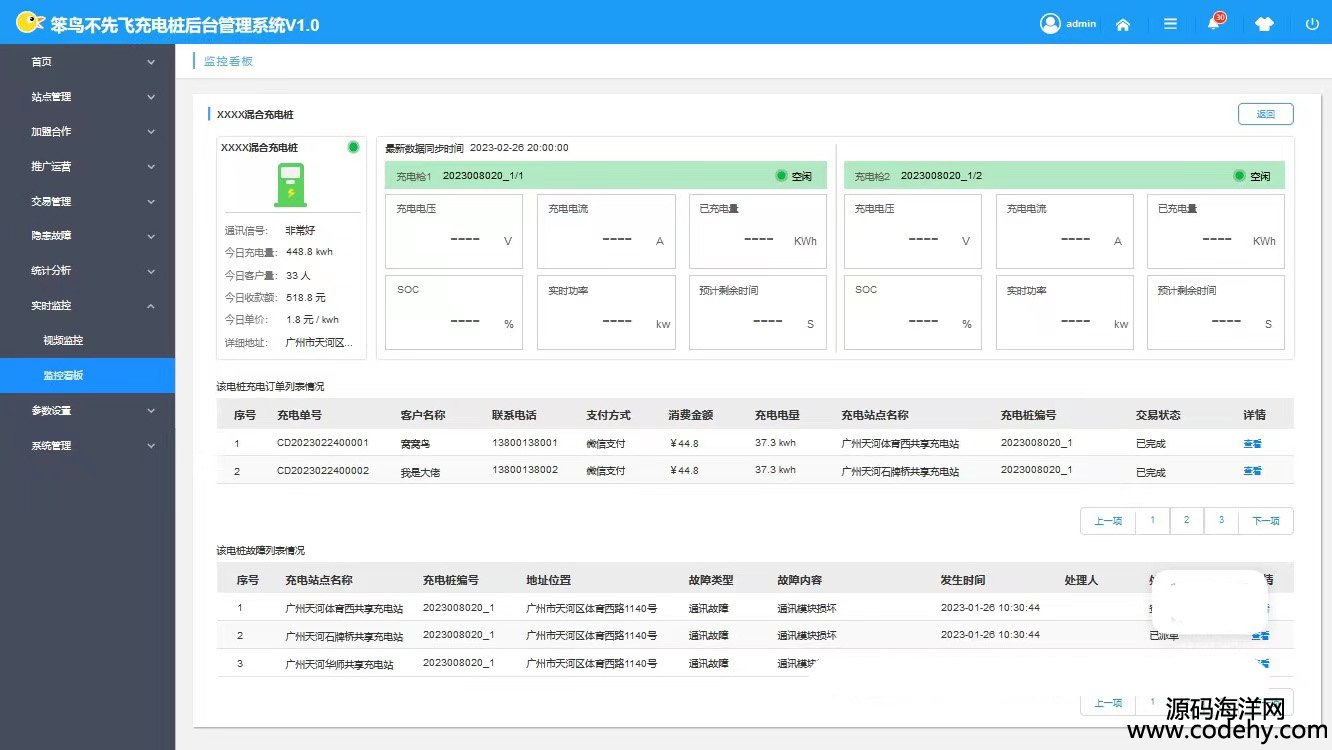Click 今日收款额 value 518.8 元
Screen dimensions: 1332x750
click(306, 297)
